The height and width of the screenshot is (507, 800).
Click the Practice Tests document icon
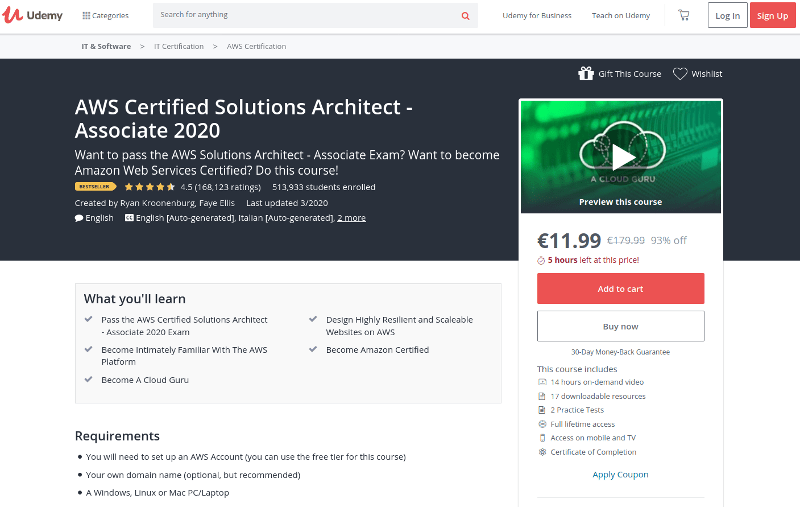542,410
